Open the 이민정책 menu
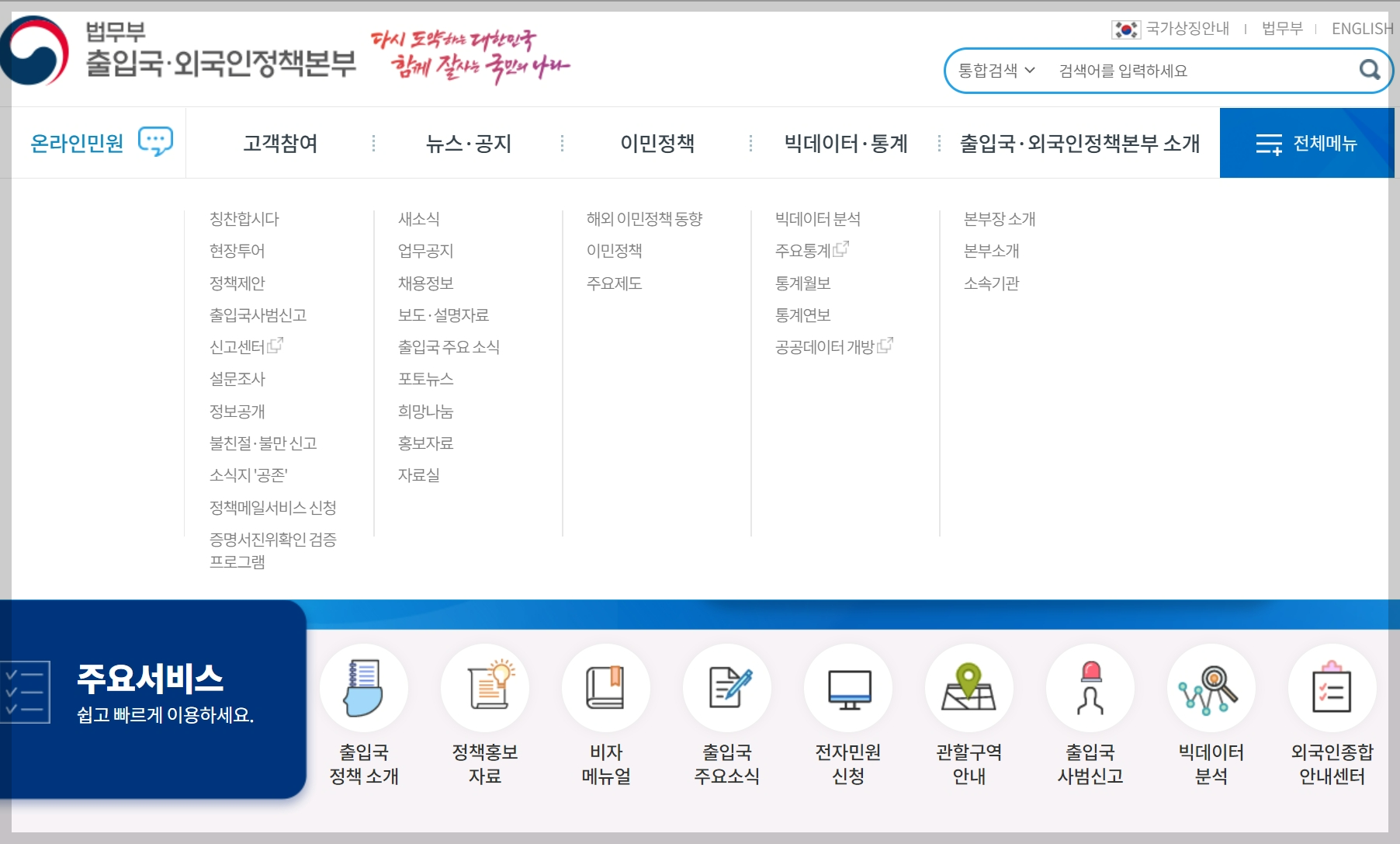1400x844 pixels. (657, 143)
